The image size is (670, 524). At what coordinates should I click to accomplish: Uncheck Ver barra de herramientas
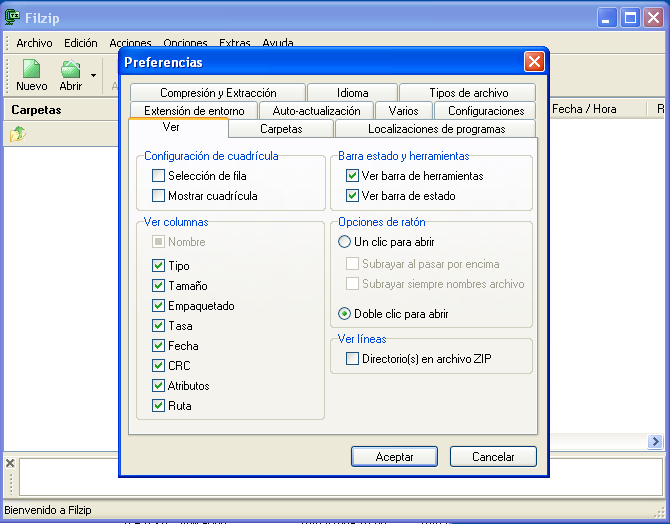(x=353, y=176)
